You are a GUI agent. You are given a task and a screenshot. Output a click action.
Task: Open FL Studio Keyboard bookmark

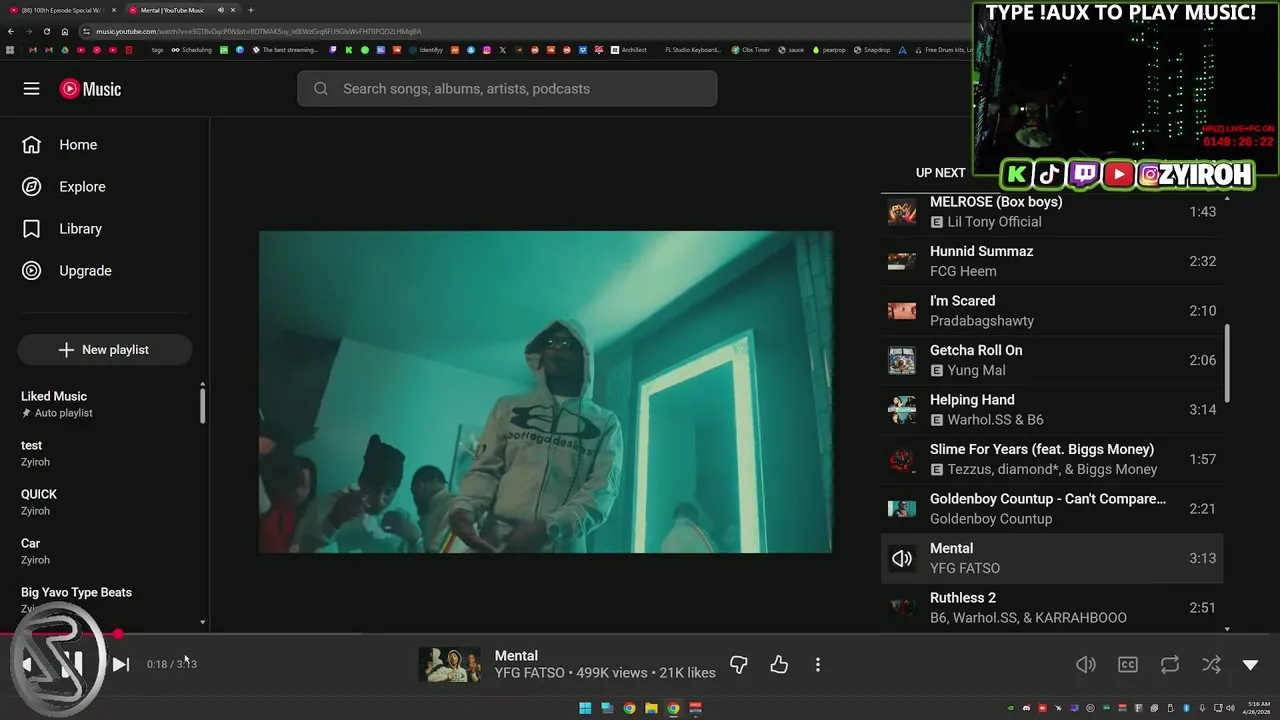(x=692, y=50)
